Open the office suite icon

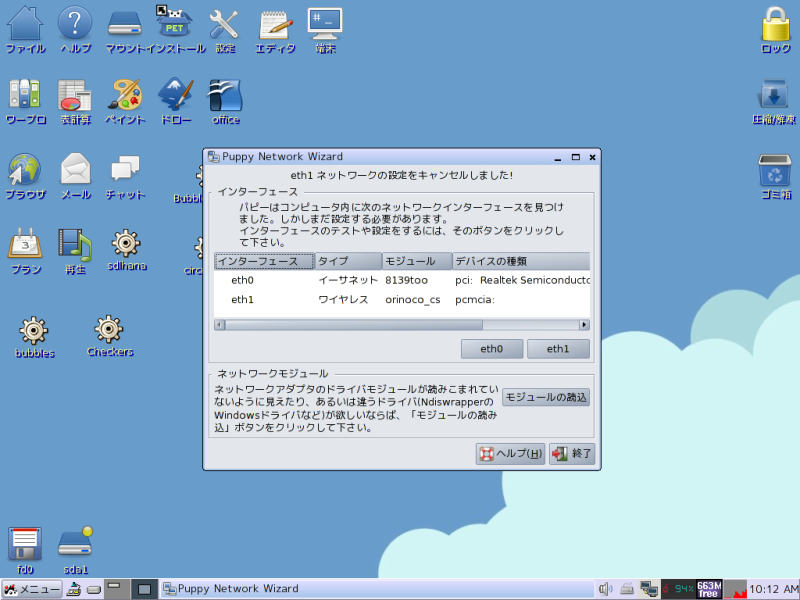(225, 94)
